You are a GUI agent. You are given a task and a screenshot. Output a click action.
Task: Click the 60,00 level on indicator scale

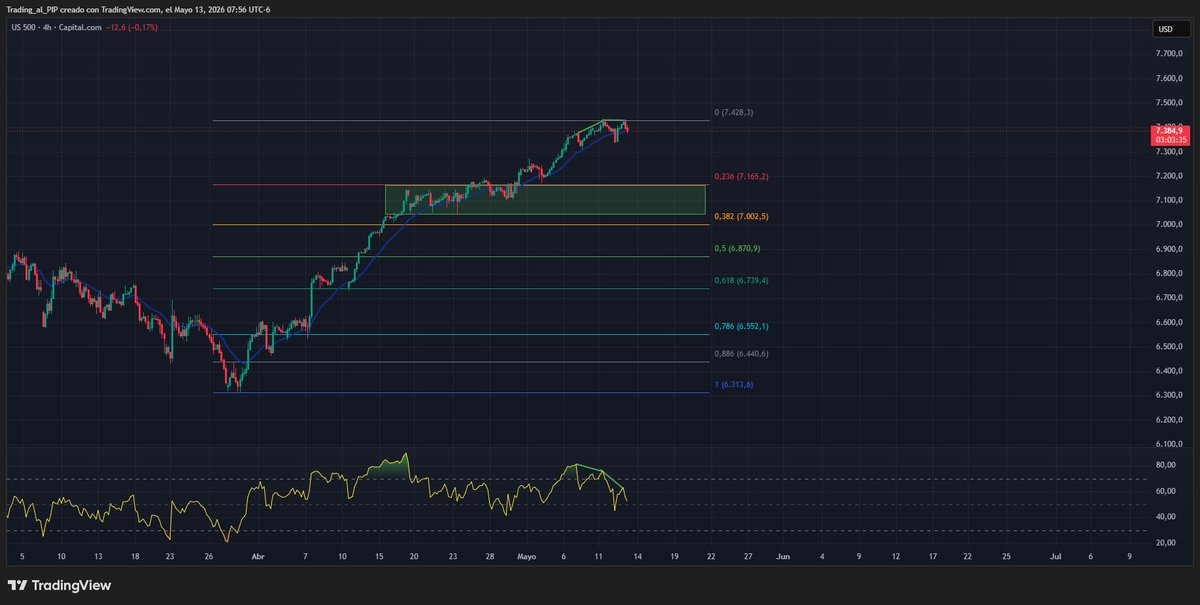tap(1164, 491)
